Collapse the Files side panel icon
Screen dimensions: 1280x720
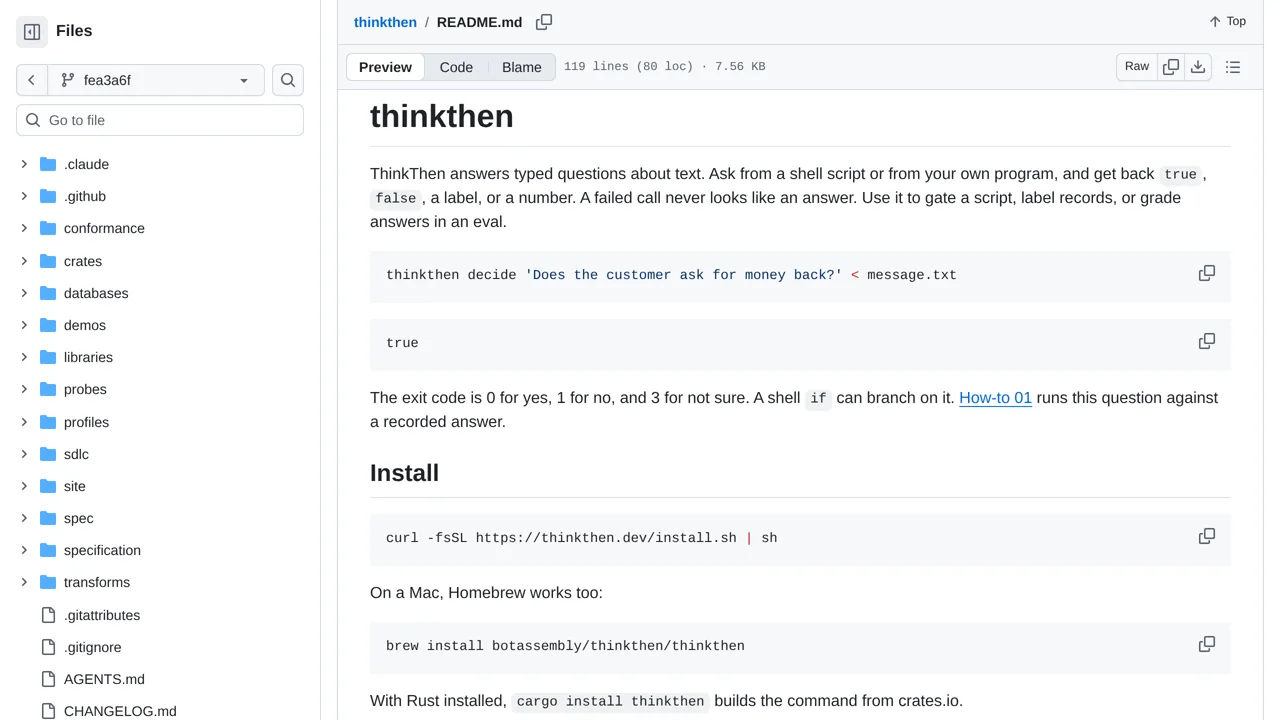pyautogui.click(x=32, y=32)
